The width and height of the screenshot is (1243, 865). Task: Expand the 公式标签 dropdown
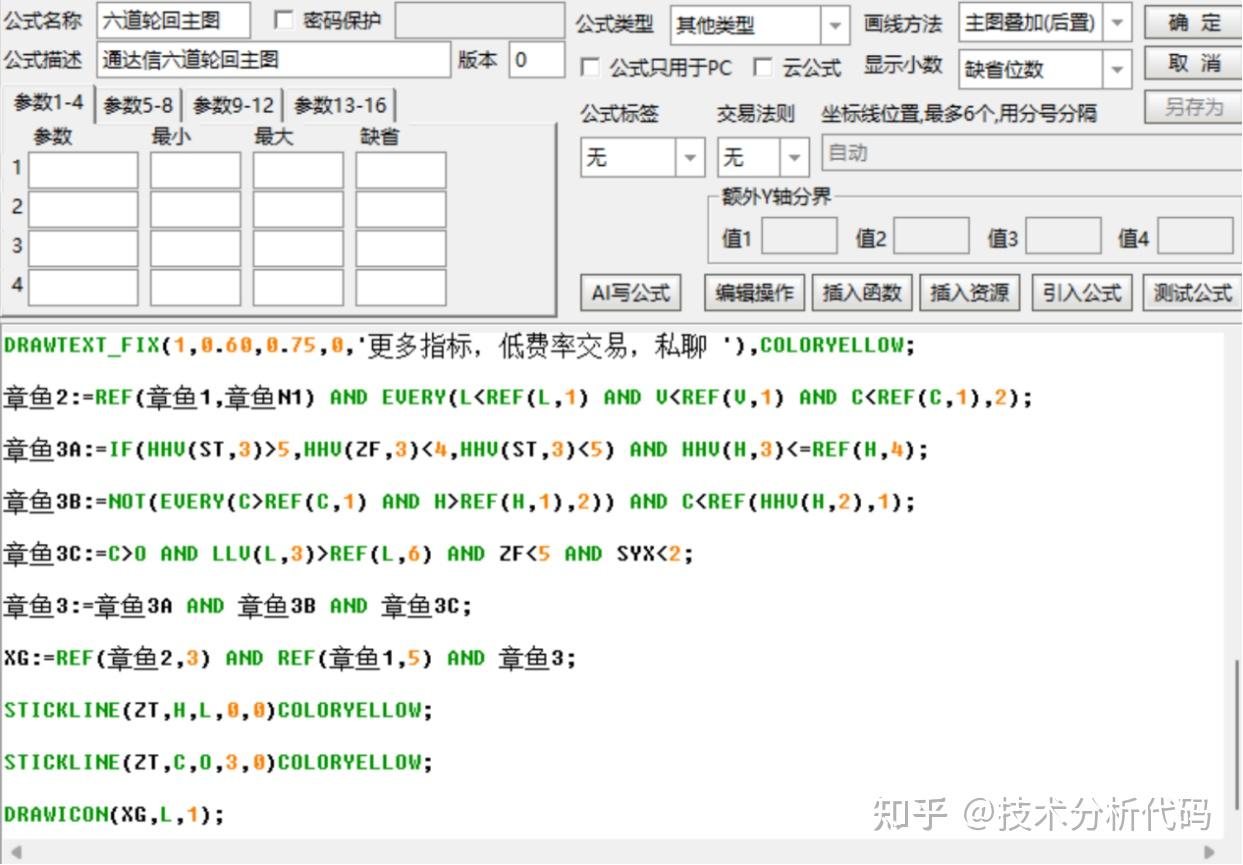690,157
